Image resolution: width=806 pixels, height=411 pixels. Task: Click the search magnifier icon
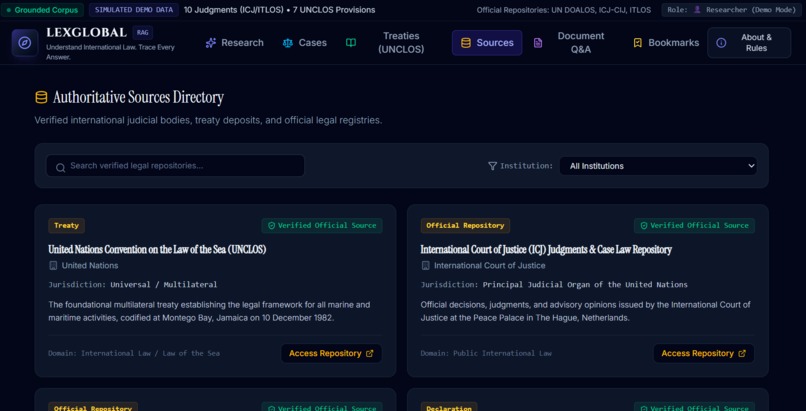[60, 167]
